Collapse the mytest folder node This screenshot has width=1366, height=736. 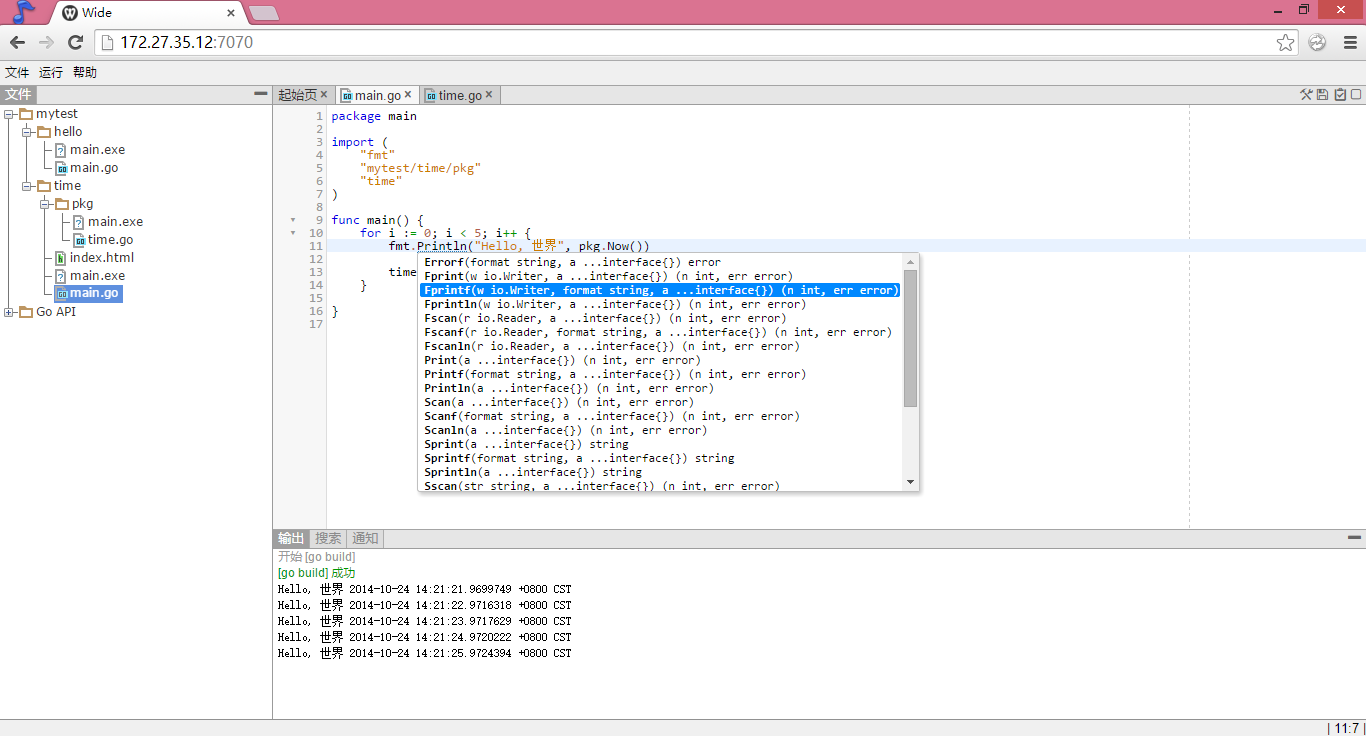(9, 114)
